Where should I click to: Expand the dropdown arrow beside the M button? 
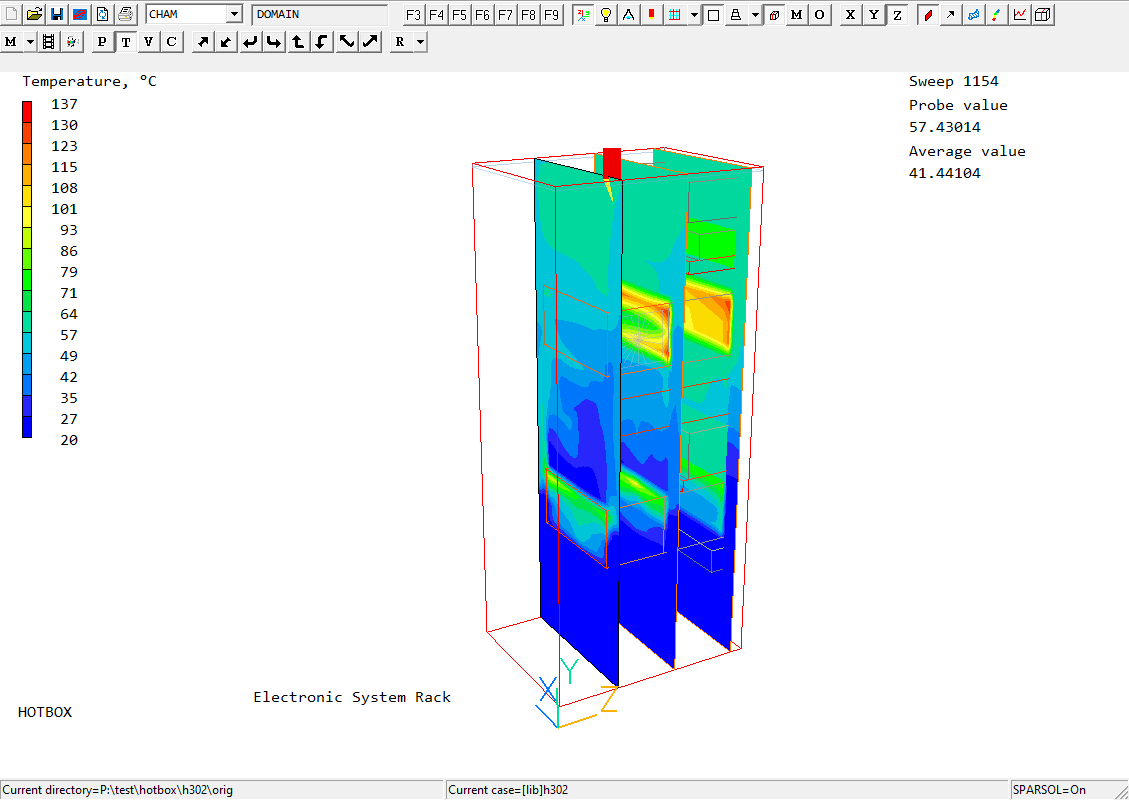31,41
